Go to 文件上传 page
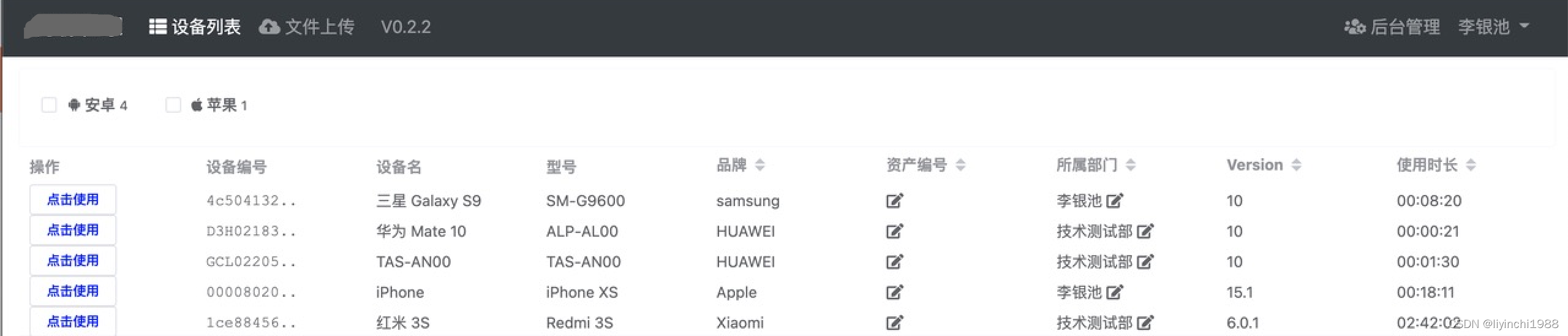 pos(306,27)
